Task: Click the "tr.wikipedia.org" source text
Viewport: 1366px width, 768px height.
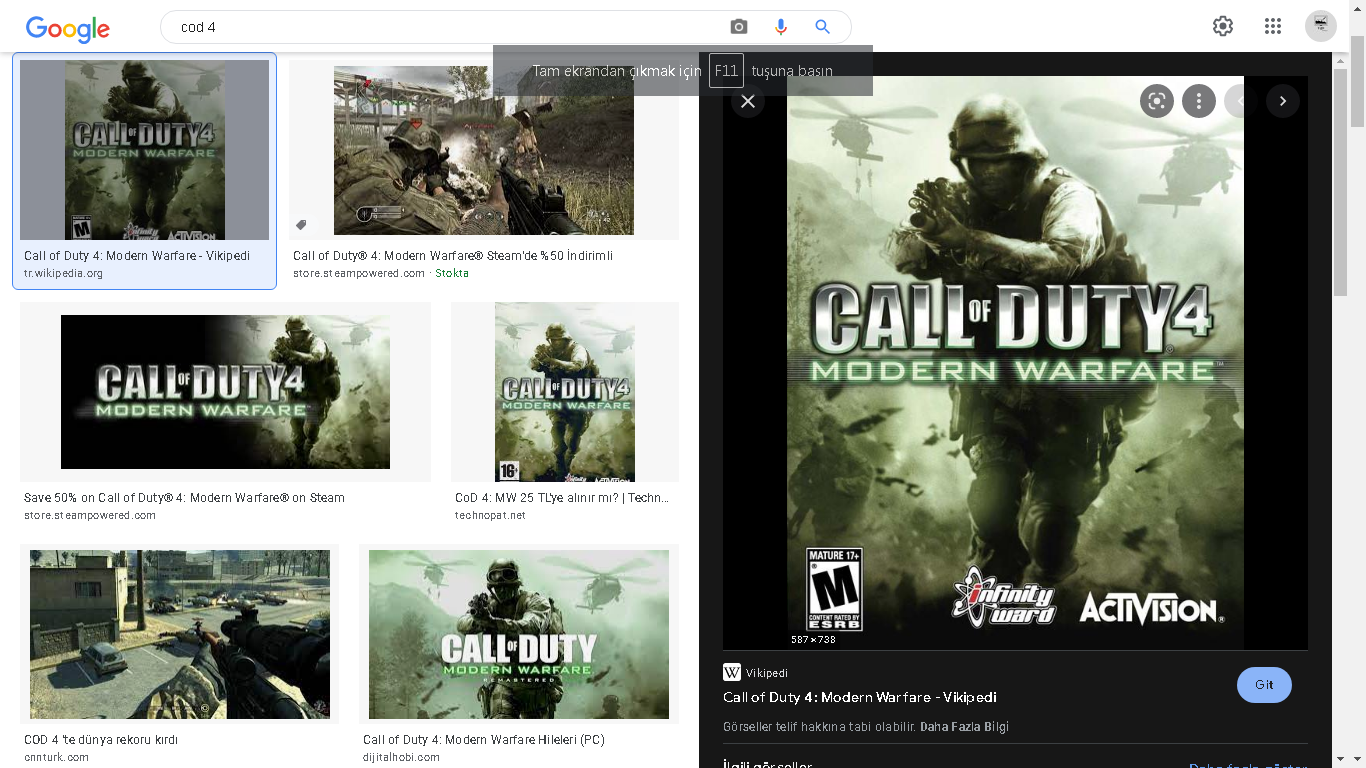Action: pyautogui.click(x=64, y=274)
